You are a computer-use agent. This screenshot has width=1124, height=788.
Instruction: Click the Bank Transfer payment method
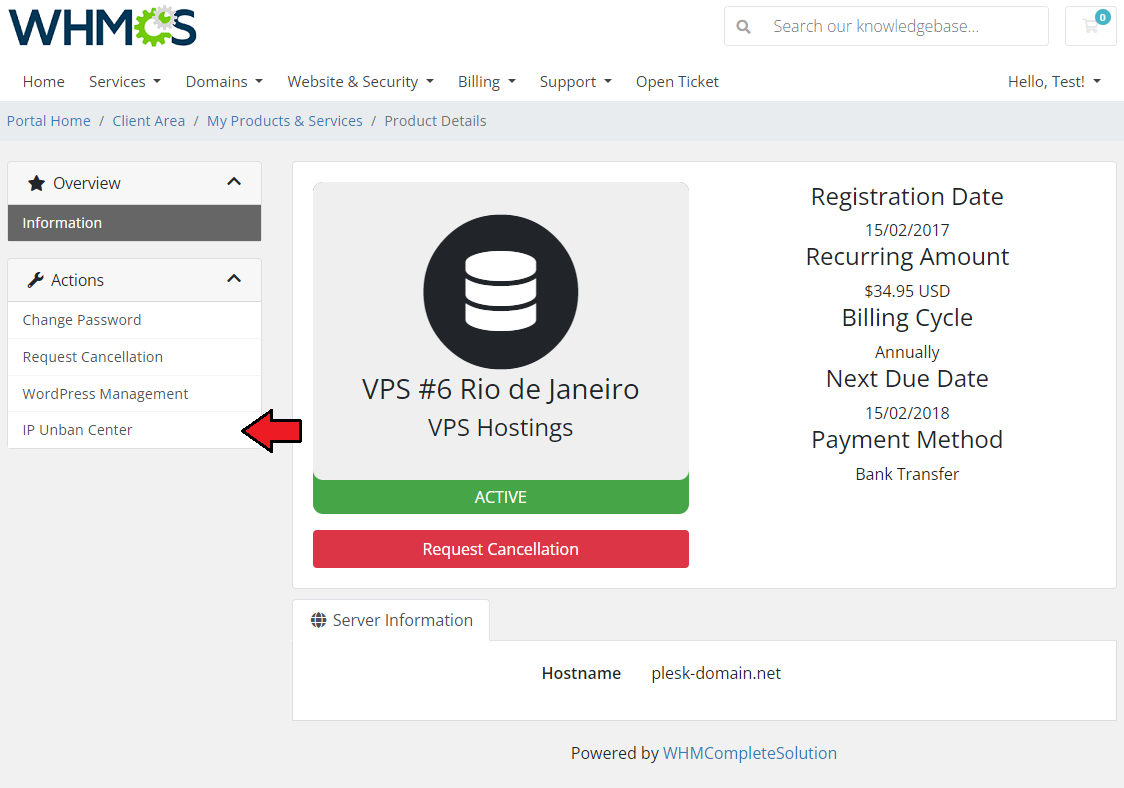[x=907, y=474]
